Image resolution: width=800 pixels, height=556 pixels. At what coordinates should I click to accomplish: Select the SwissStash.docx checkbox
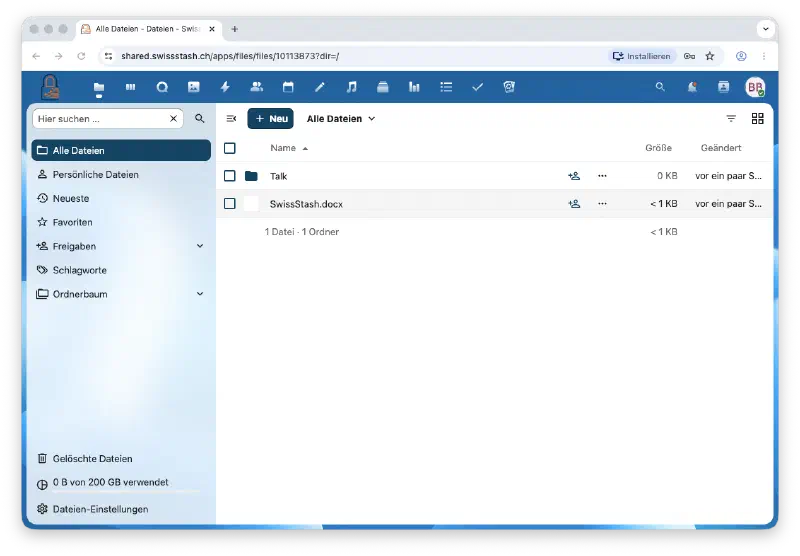(x=230, y=204)
